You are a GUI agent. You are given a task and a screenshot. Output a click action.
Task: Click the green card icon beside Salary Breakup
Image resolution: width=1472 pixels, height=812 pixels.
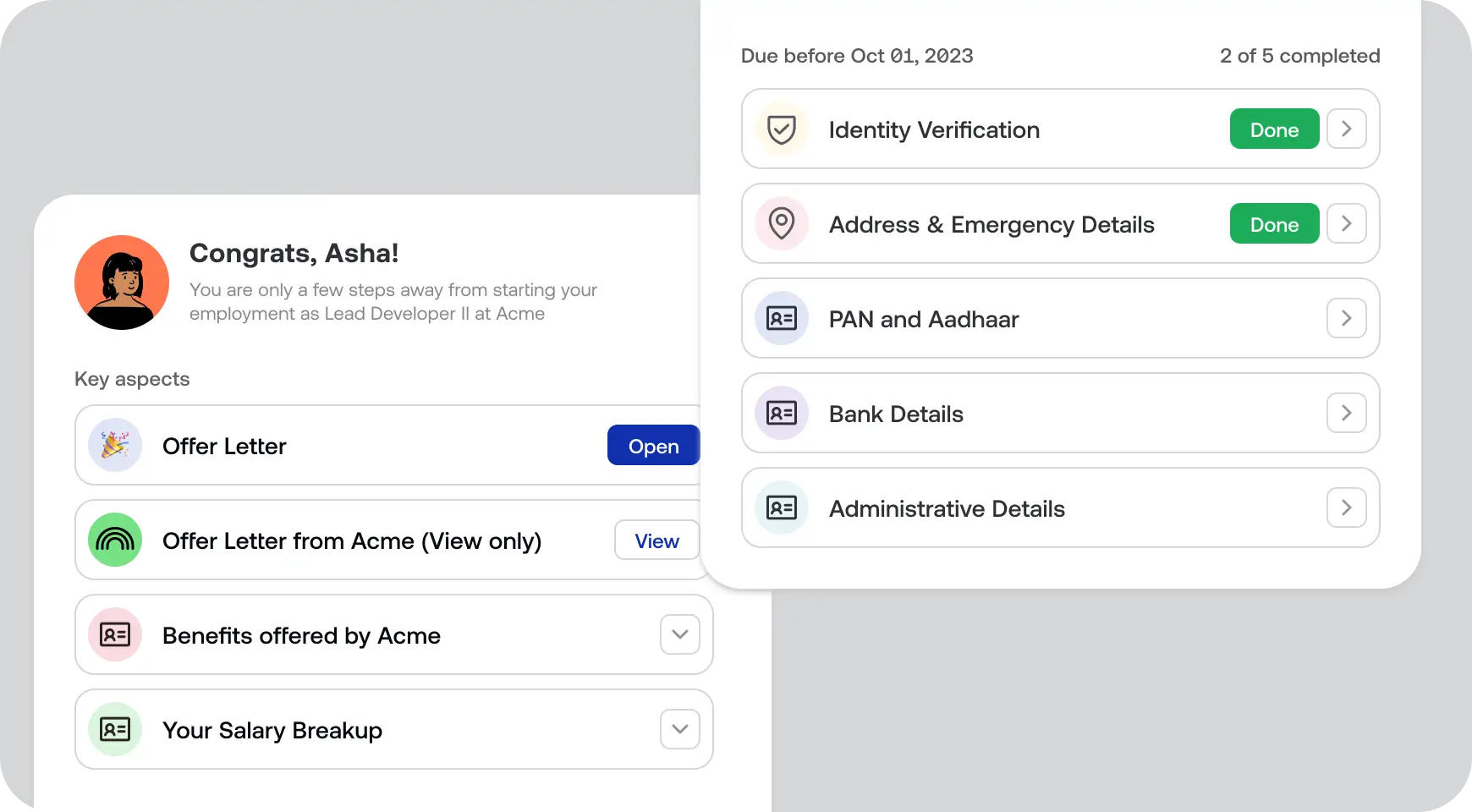click(x=115, y=729)
